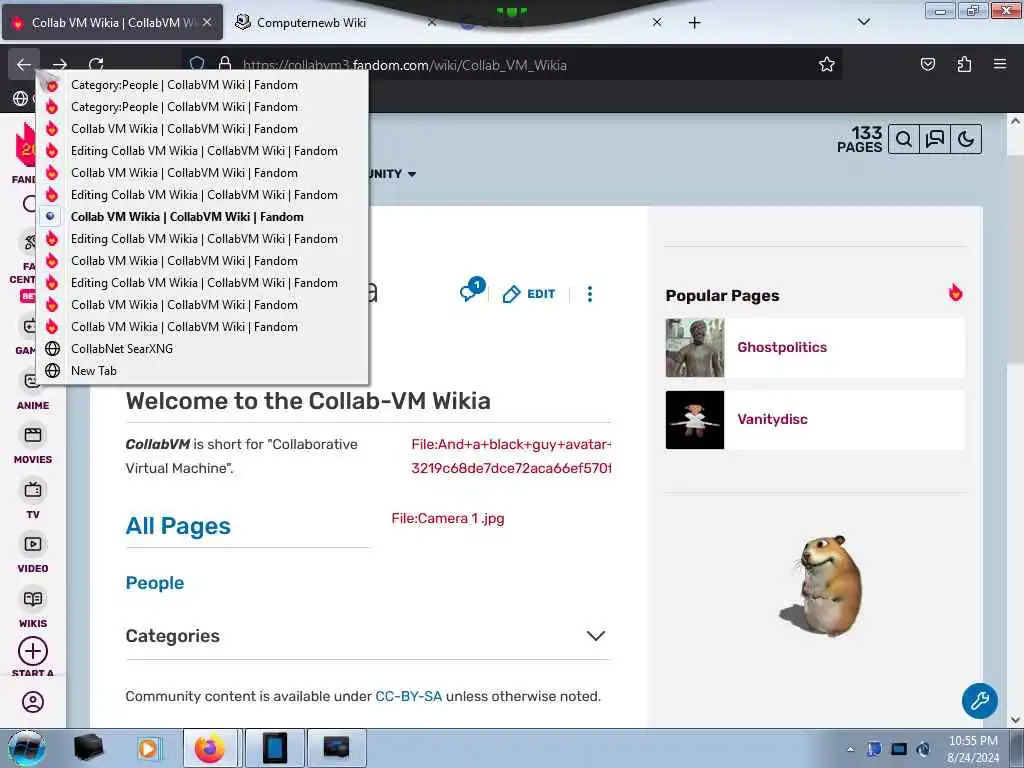Close the Collab VM Wikia tab
1024x768 pixels.
[x=207, y=23]
